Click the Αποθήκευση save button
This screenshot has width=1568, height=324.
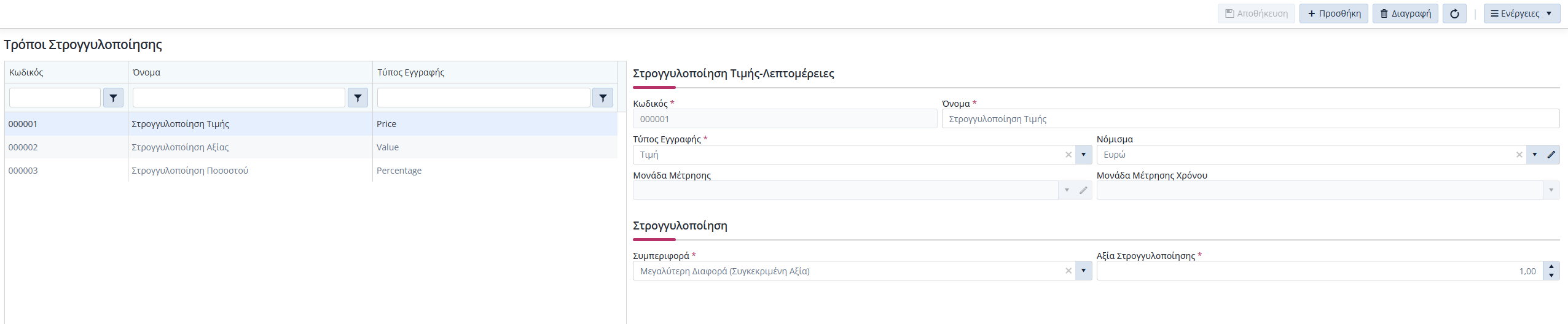1256,13
